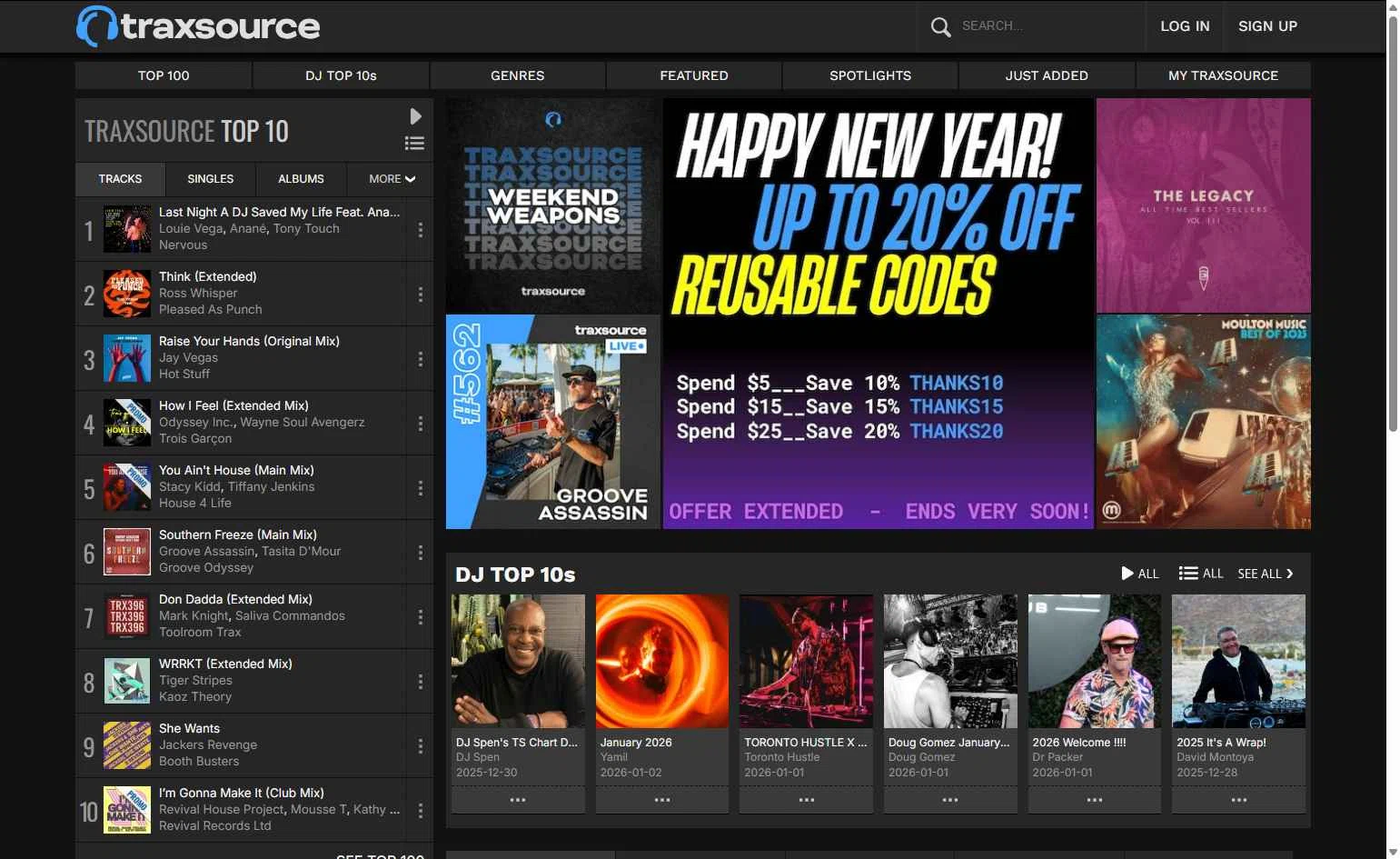
Task: Switch to the TRACKS tab
Action: click(x=120, y=179)
